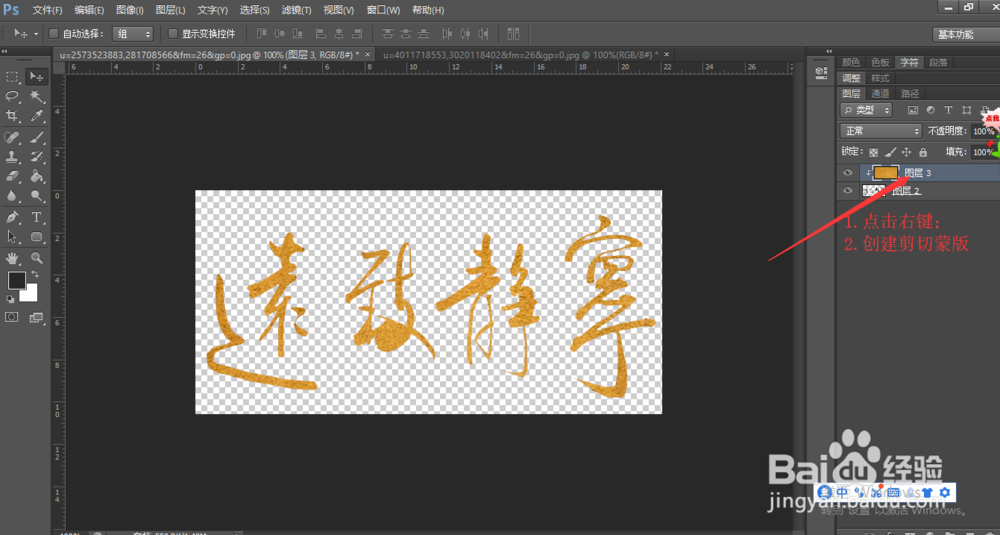Select the Hand tool

12,258
